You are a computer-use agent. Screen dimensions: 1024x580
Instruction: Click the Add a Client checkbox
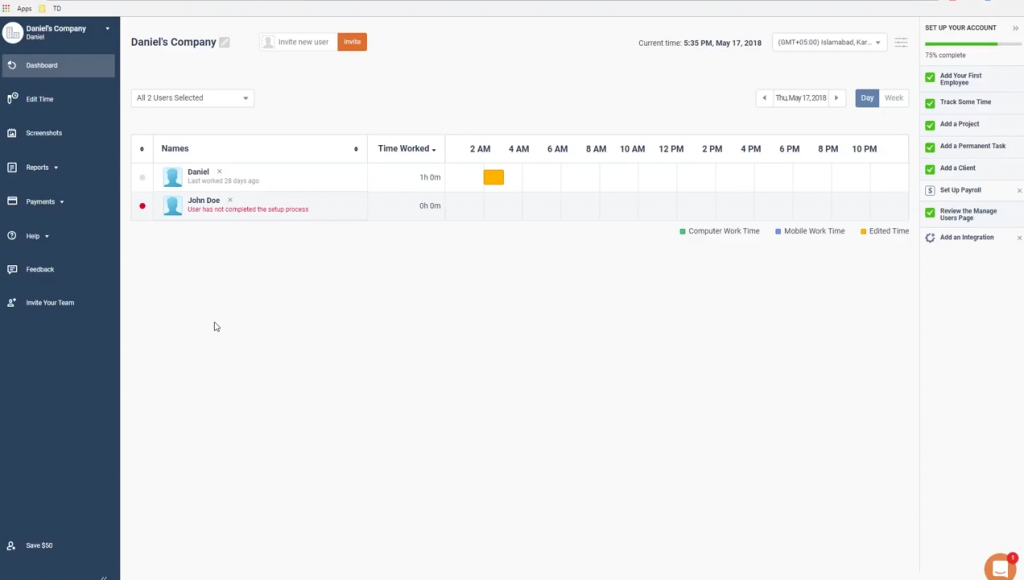coord(930,169)
